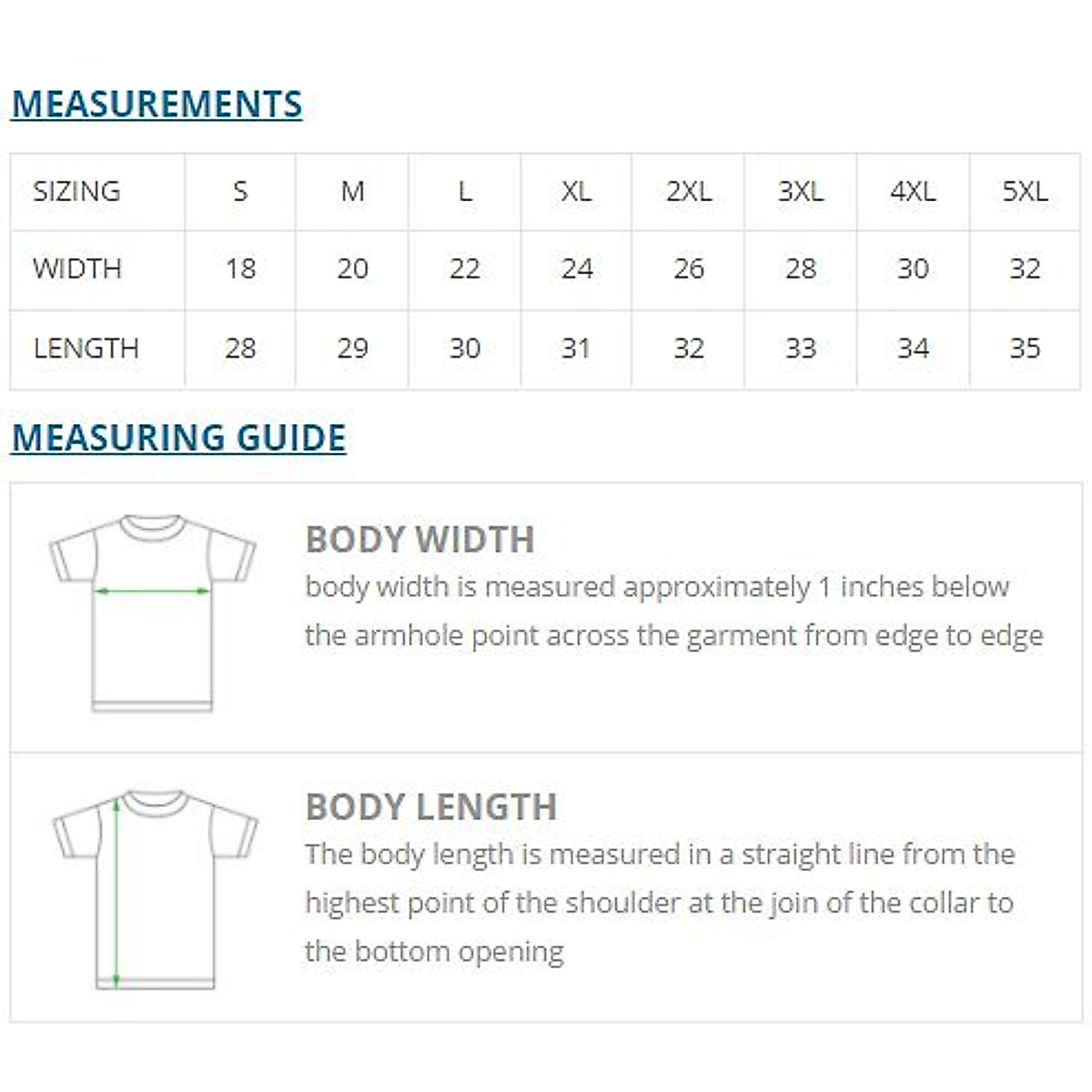Click the BODY WIDTH heading text
This screenshot has height=1092, width=1092.
click(x=420, y=540)
